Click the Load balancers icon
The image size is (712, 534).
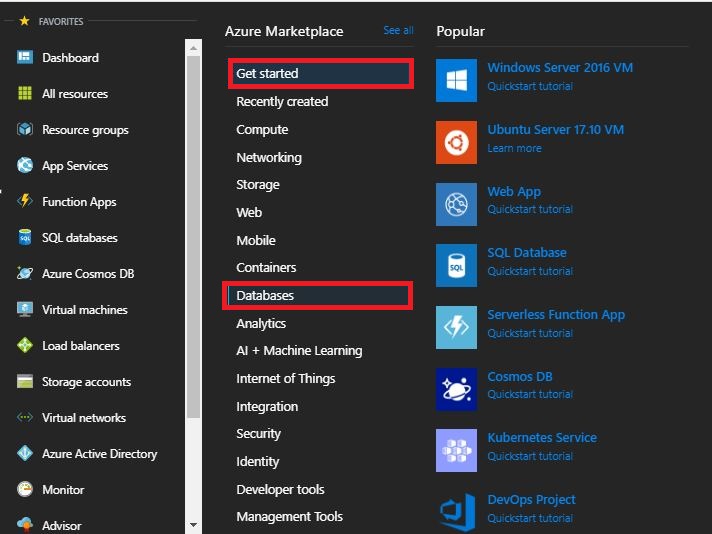[25, 345]
